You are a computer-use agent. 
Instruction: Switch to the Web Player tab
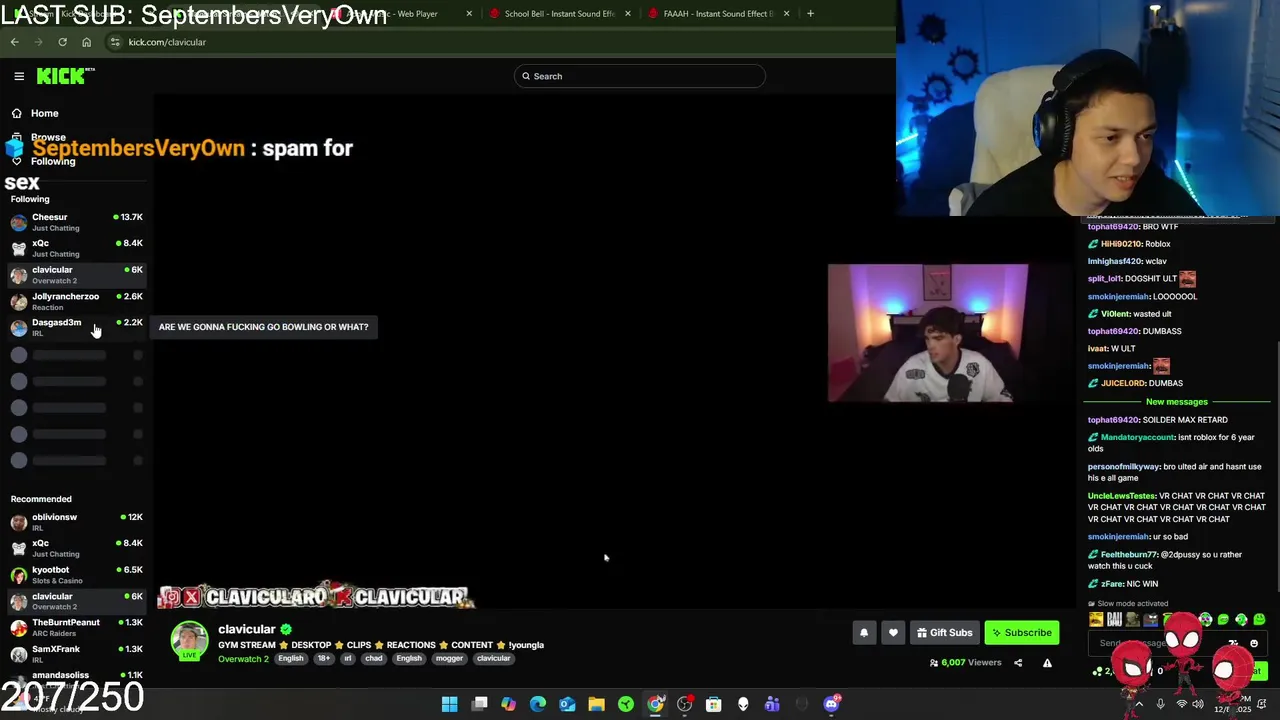pyautogui.click(x=400, y=14)
